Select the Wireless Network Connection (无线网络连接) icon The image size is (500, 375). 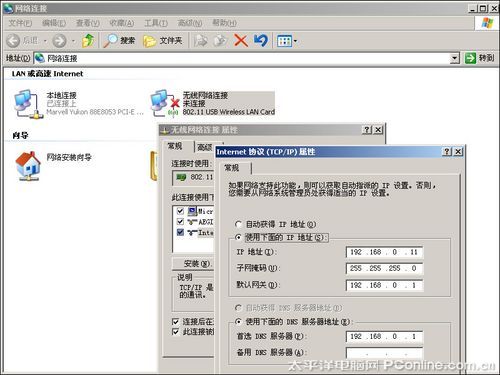click(165, 104)
